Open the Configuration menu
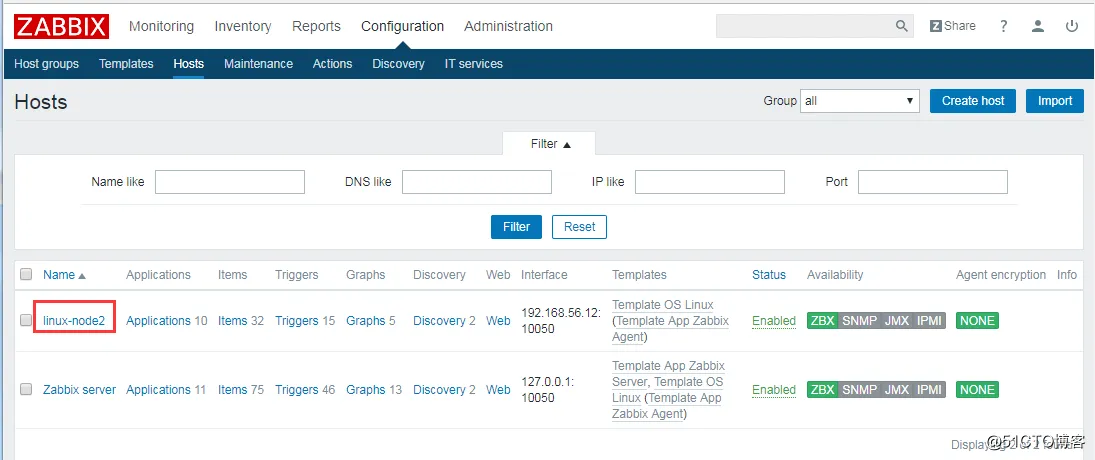This screenshot has height=460, width=1095. 402,26
